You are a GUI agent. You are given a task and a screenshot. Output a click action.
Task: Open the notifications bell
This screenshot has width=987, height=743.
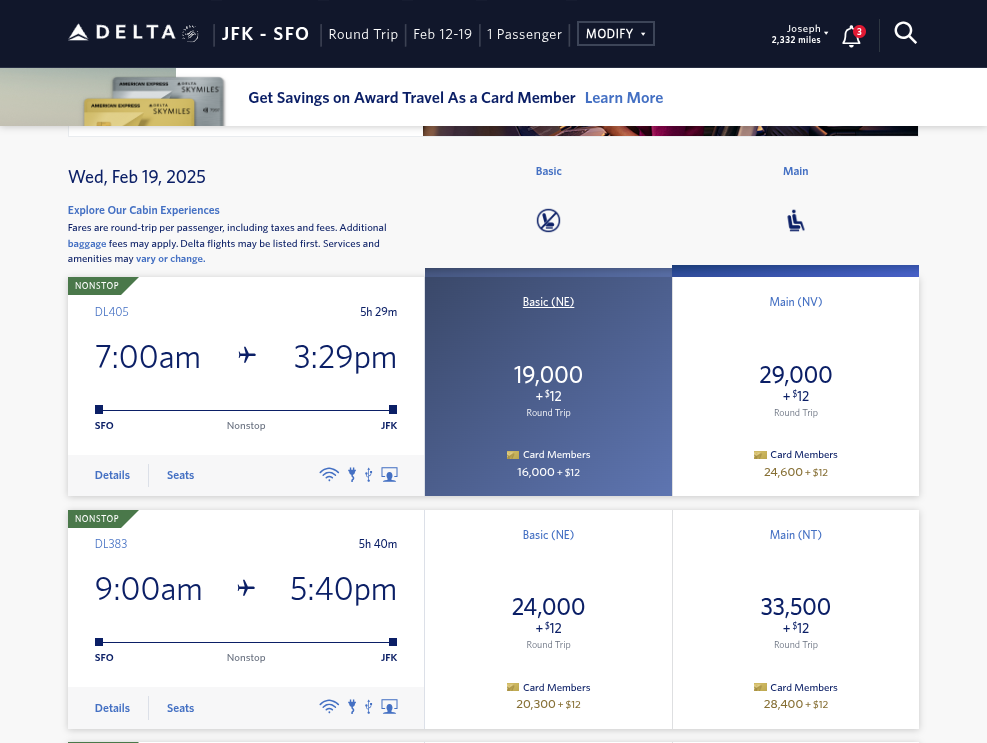[852, 36]
